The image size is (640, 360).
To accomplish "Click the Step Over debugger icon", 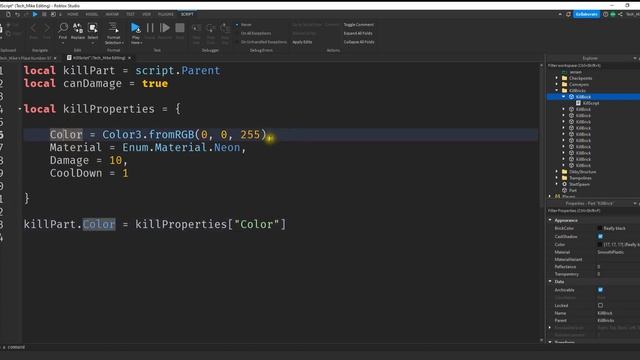I will point(211,28).
